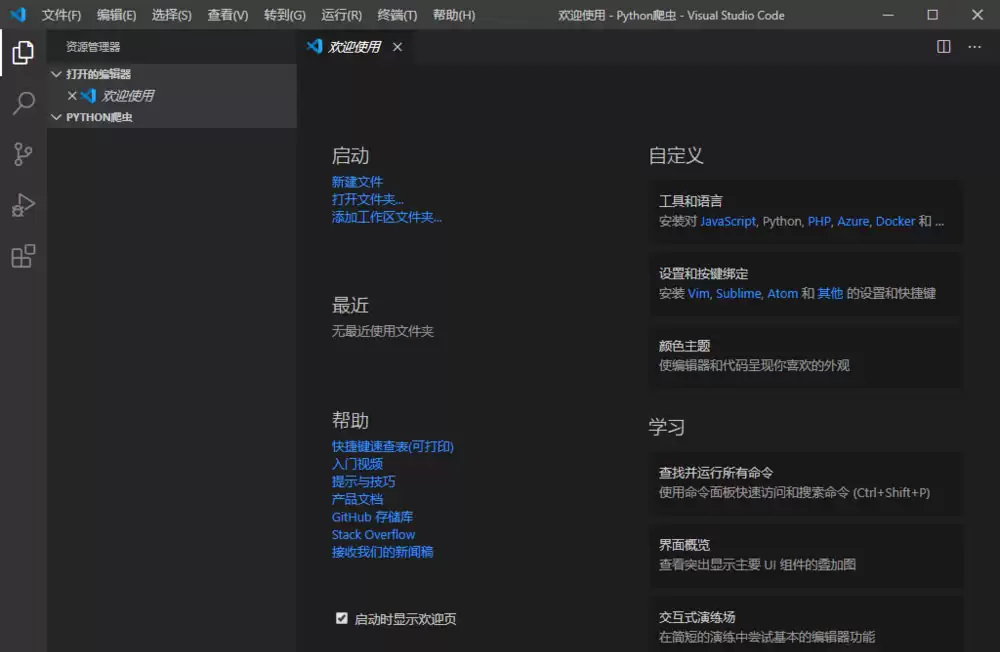1000x652 pixels.
Task: Uncheck 启动时显示欢迎页
Action: [x=342, y=618]
